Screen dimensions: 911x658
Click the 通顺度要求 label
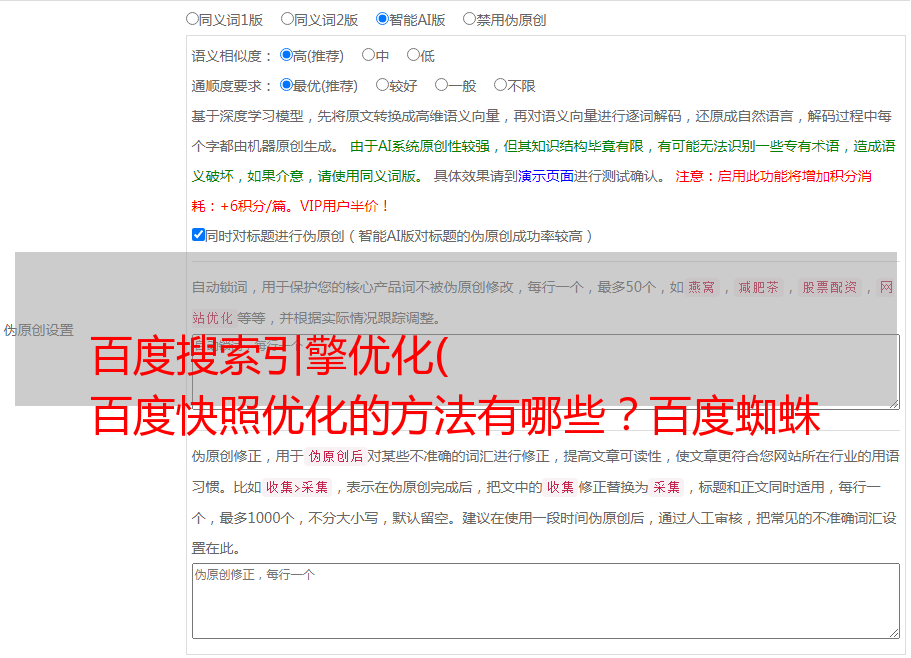tap(232, 86)
